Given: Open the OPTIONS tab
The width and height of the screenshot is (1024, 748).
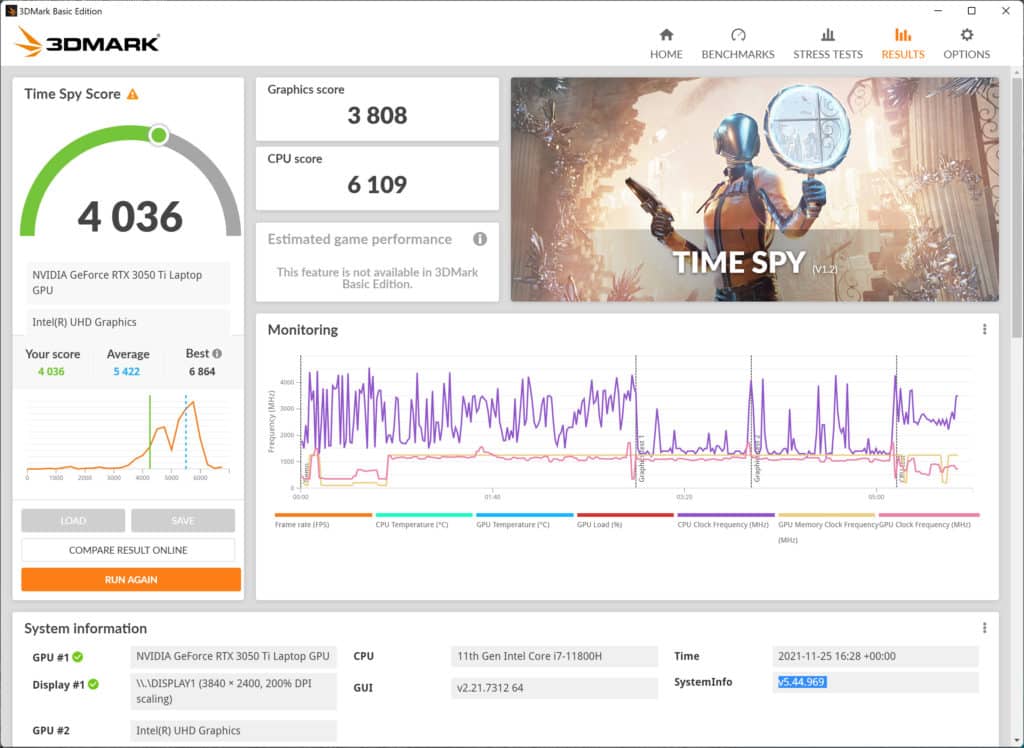Looking at the screenshot, I should pos(967,44).
